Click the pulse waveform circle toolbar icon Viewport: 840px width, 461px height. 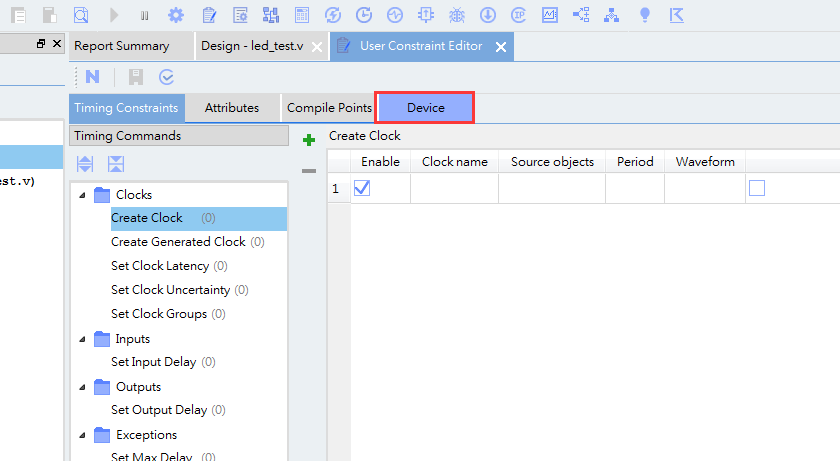click(395, 15)
